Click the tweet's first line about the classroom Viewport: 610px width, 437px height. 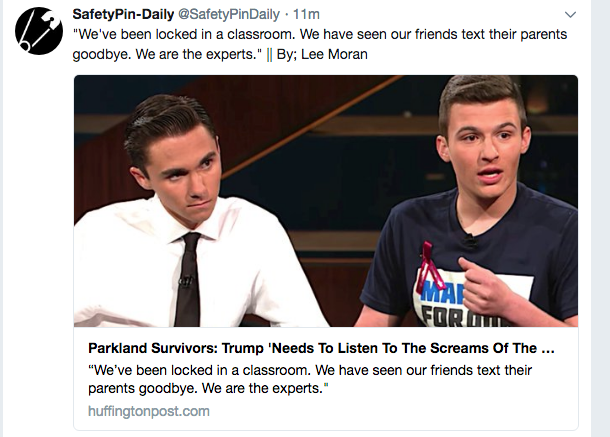click(x=320, y=34)
